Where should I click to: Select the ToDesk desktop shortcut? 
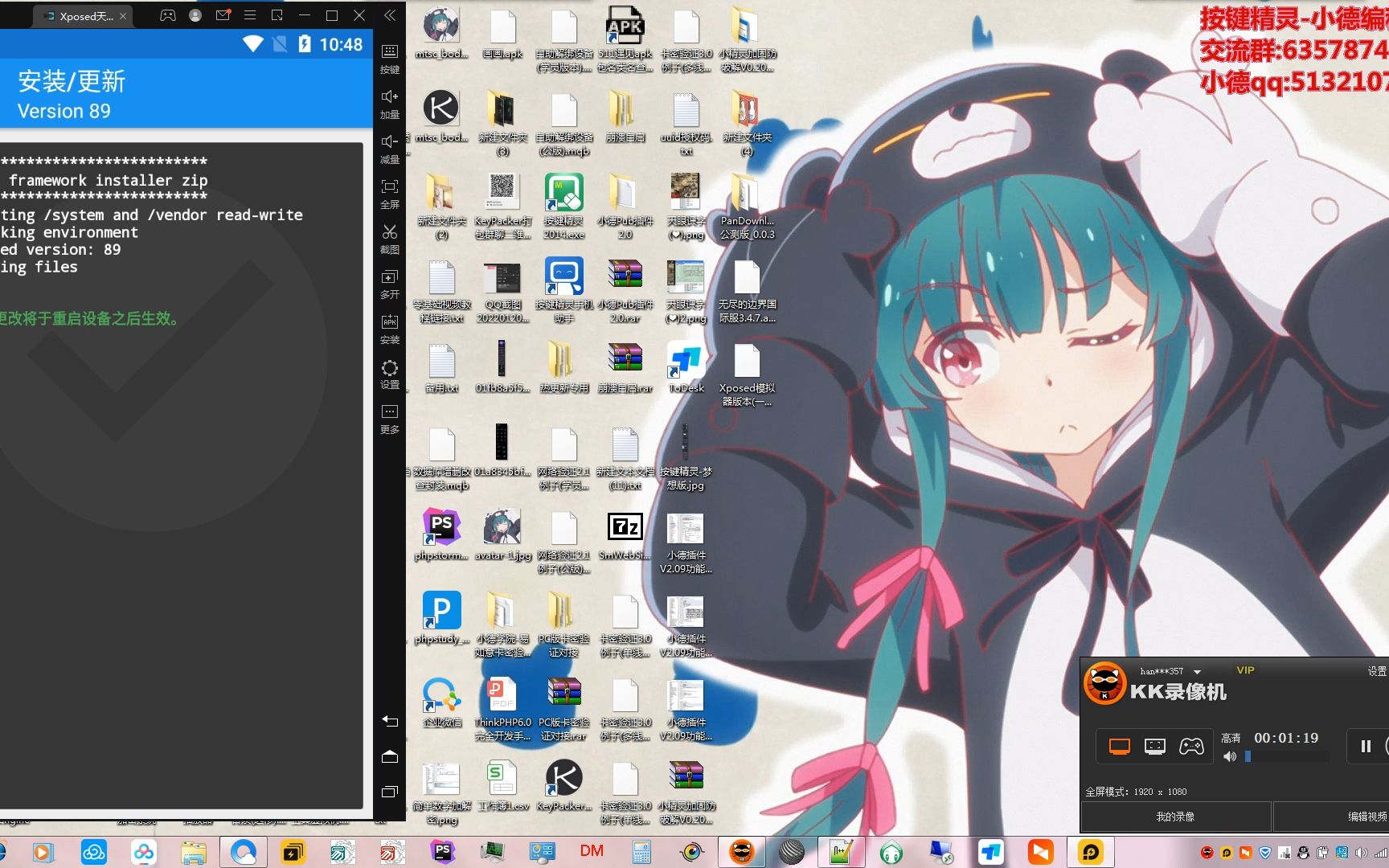686,368
